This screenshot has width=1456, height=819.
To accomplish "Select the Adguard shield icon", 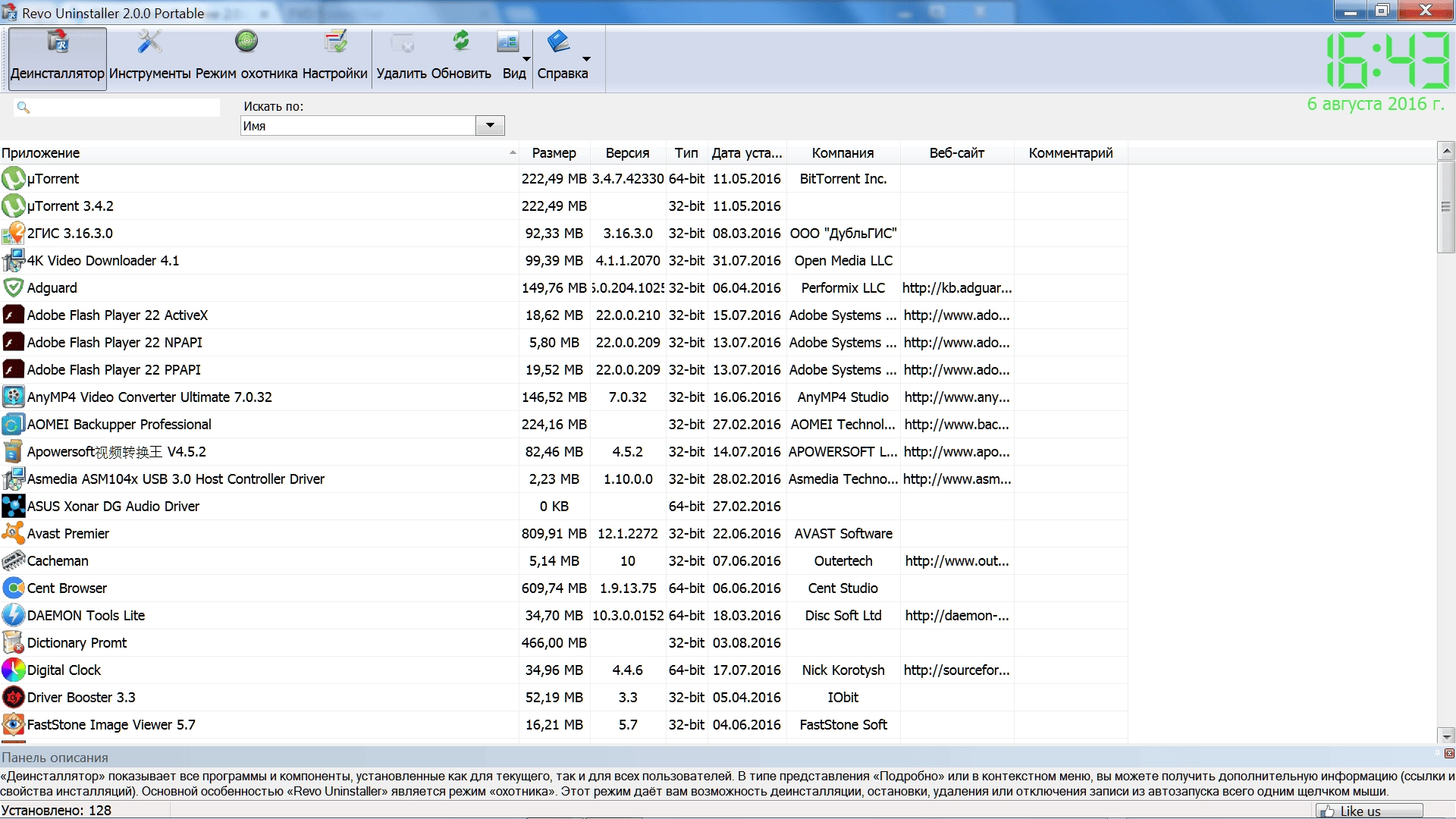I will [14, 288].
